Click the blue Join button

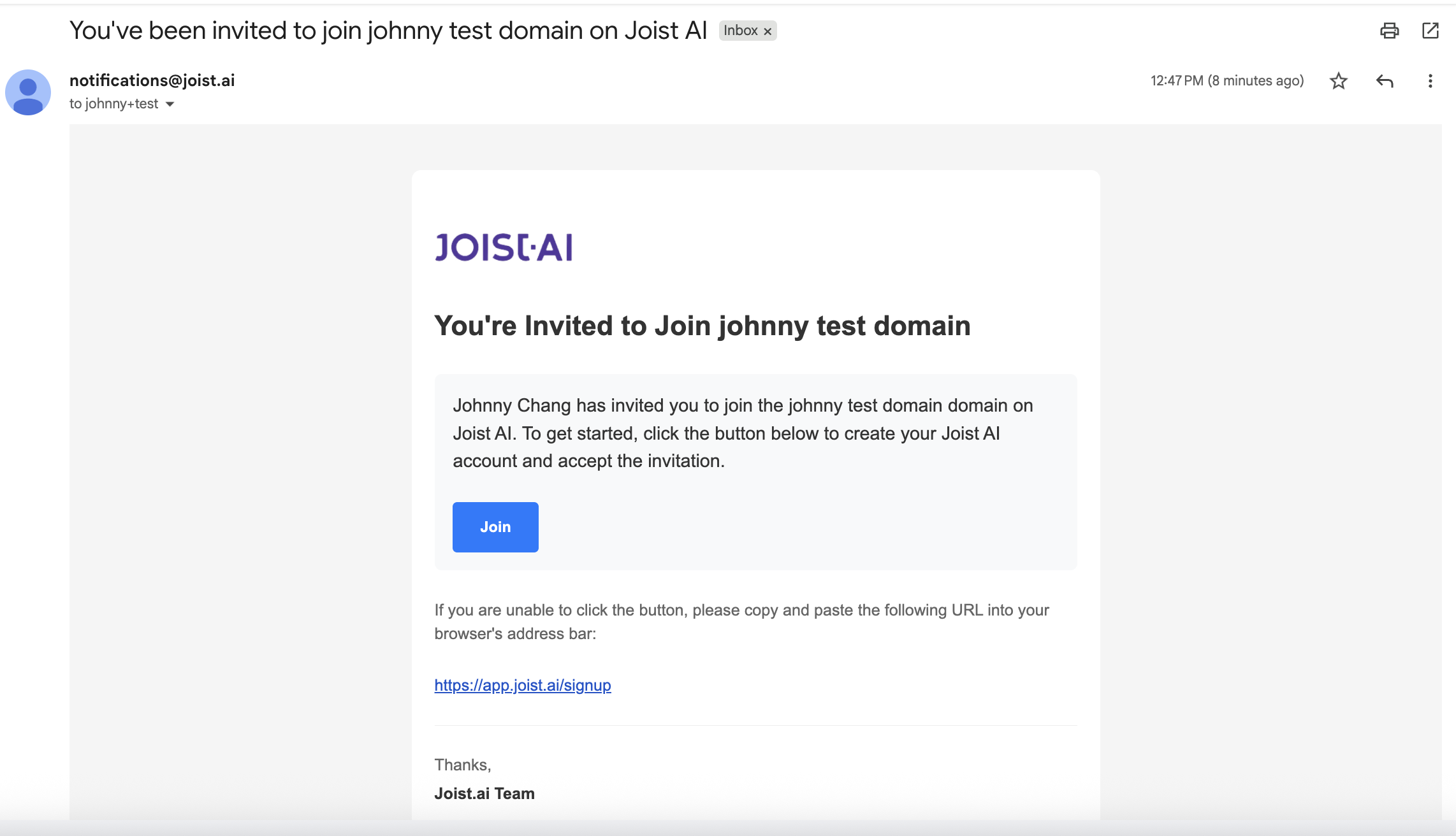pos(495,527)
